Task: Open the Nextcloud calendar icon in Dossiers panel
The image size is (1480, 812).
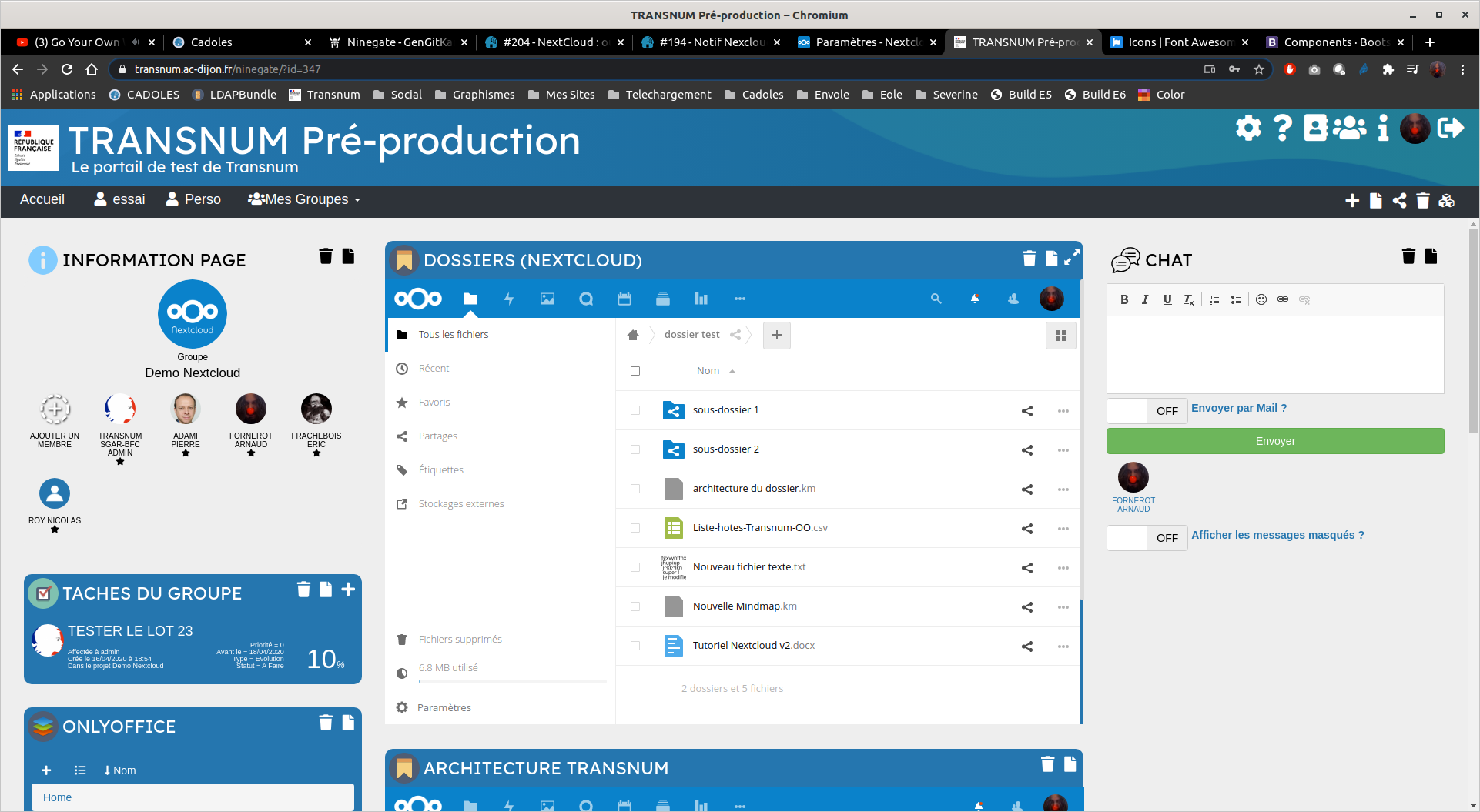Action: [624, 299]
